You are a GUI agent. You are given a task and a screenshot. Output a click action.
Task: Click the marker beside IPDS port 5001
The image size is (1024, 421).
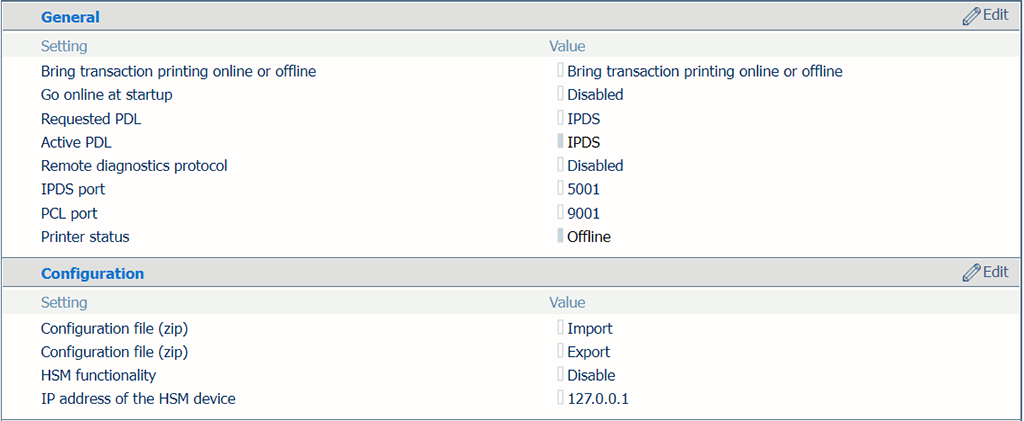coord(560,189)
